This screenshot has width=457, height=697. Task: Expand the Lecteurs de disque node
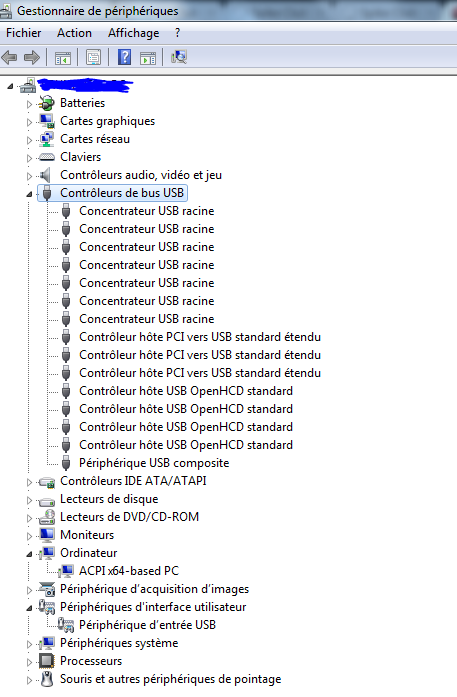coord(29,500)
